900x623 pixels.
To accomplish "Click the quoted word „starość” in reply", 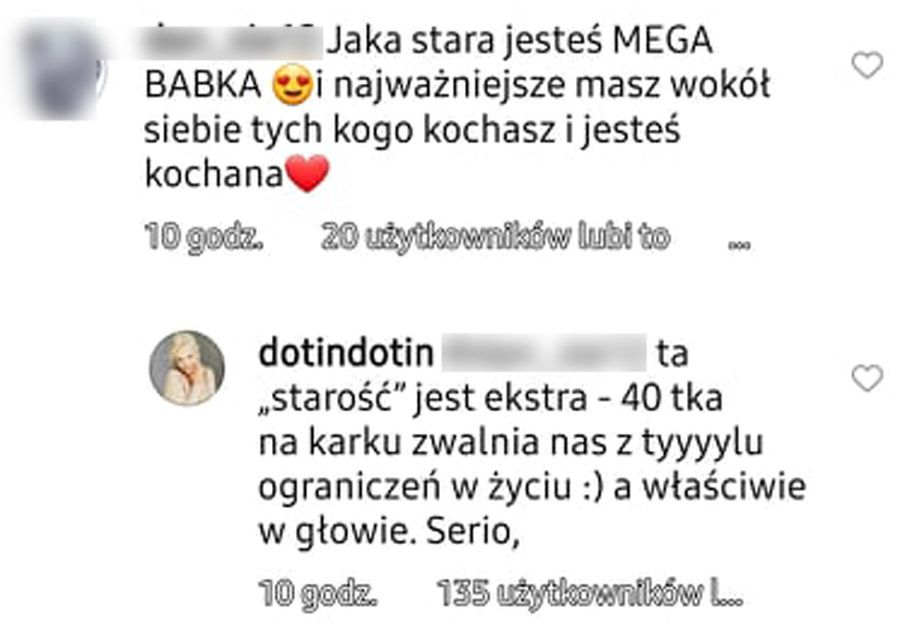I will point(335,397).
